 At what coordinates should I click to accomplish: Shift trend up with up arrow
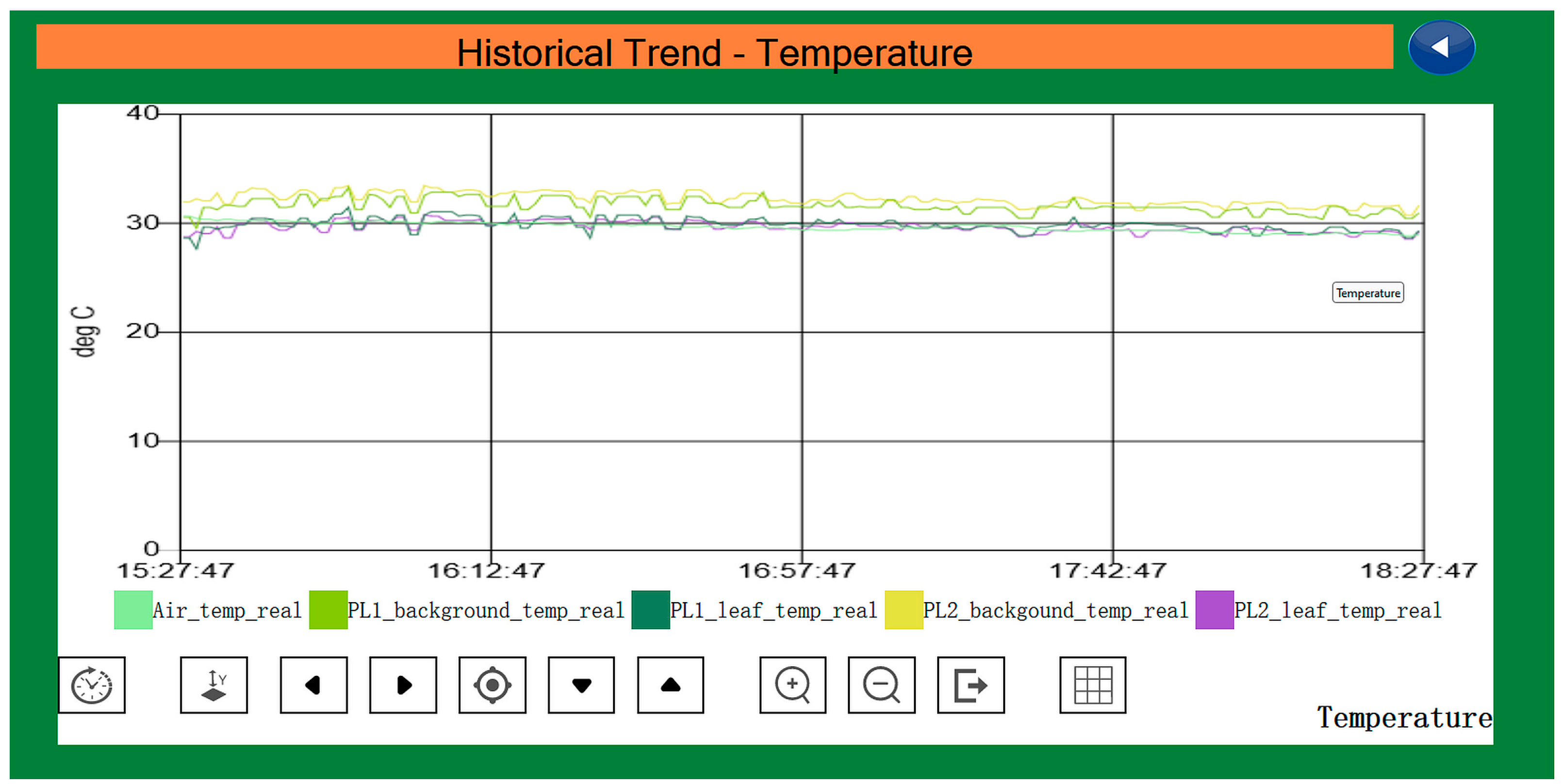point(670,685)
